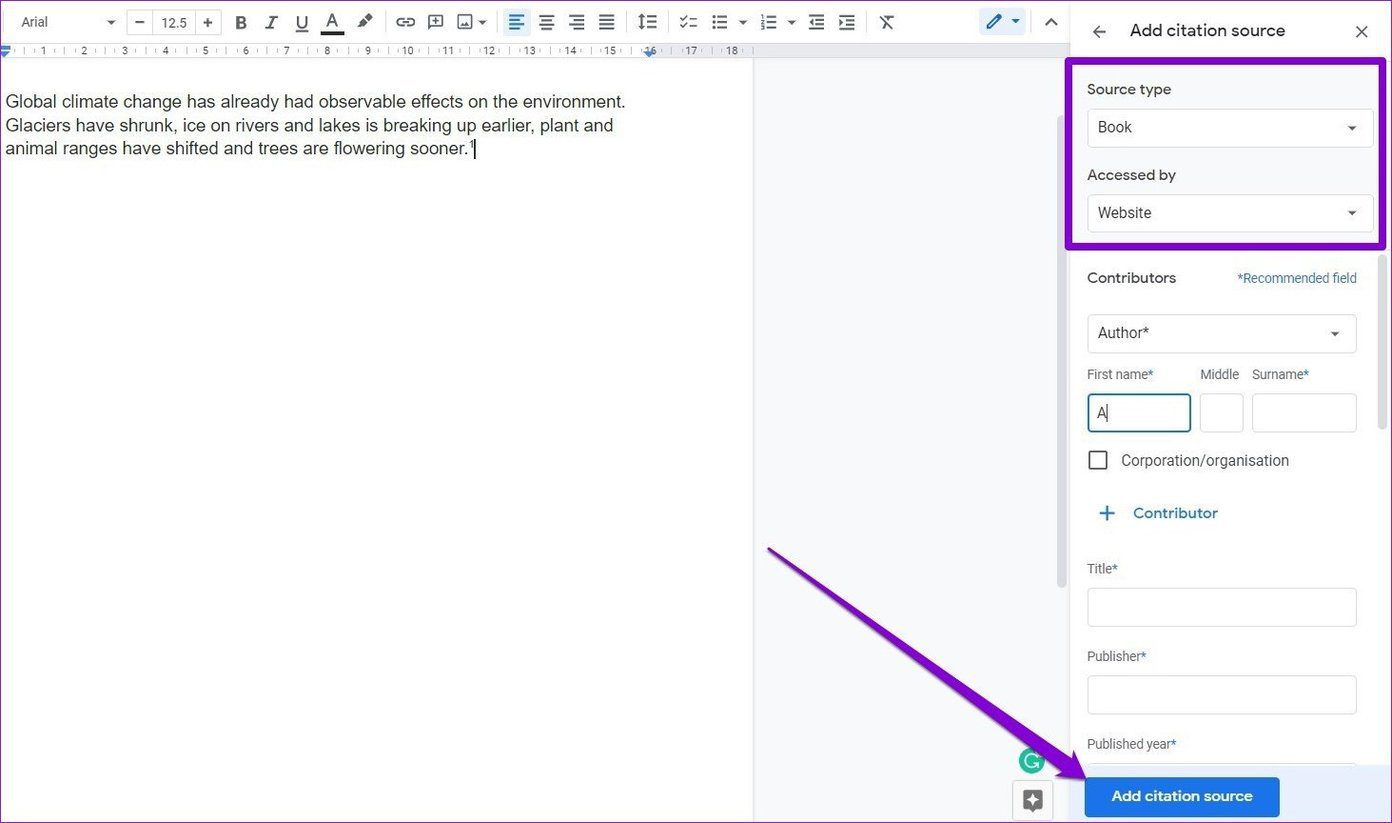Align text right
Screen dimensions: 1392x823
576,22
